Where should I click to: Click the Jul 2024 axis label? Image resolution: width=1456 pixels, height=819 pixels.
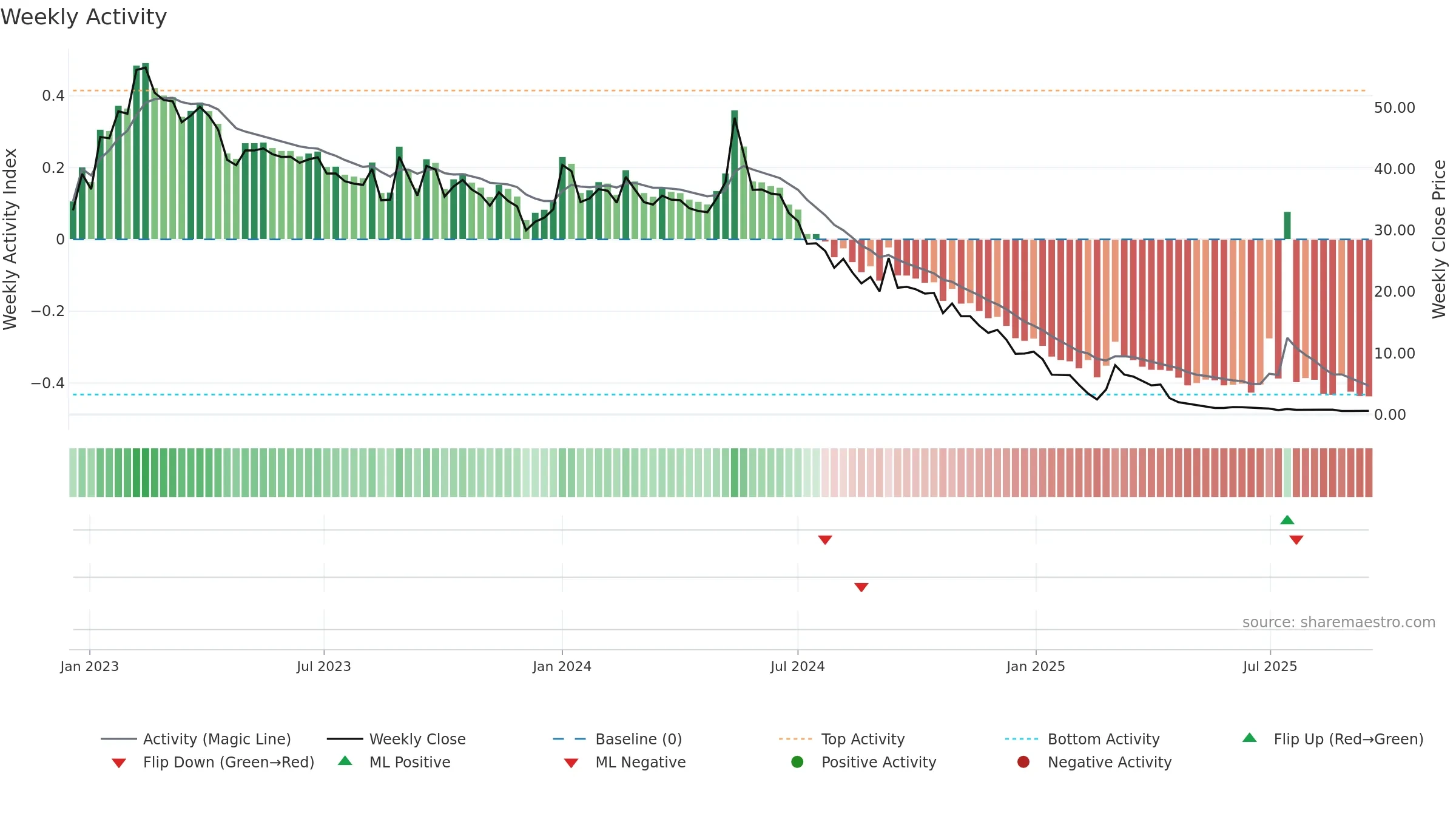click(x=798, y=667)
